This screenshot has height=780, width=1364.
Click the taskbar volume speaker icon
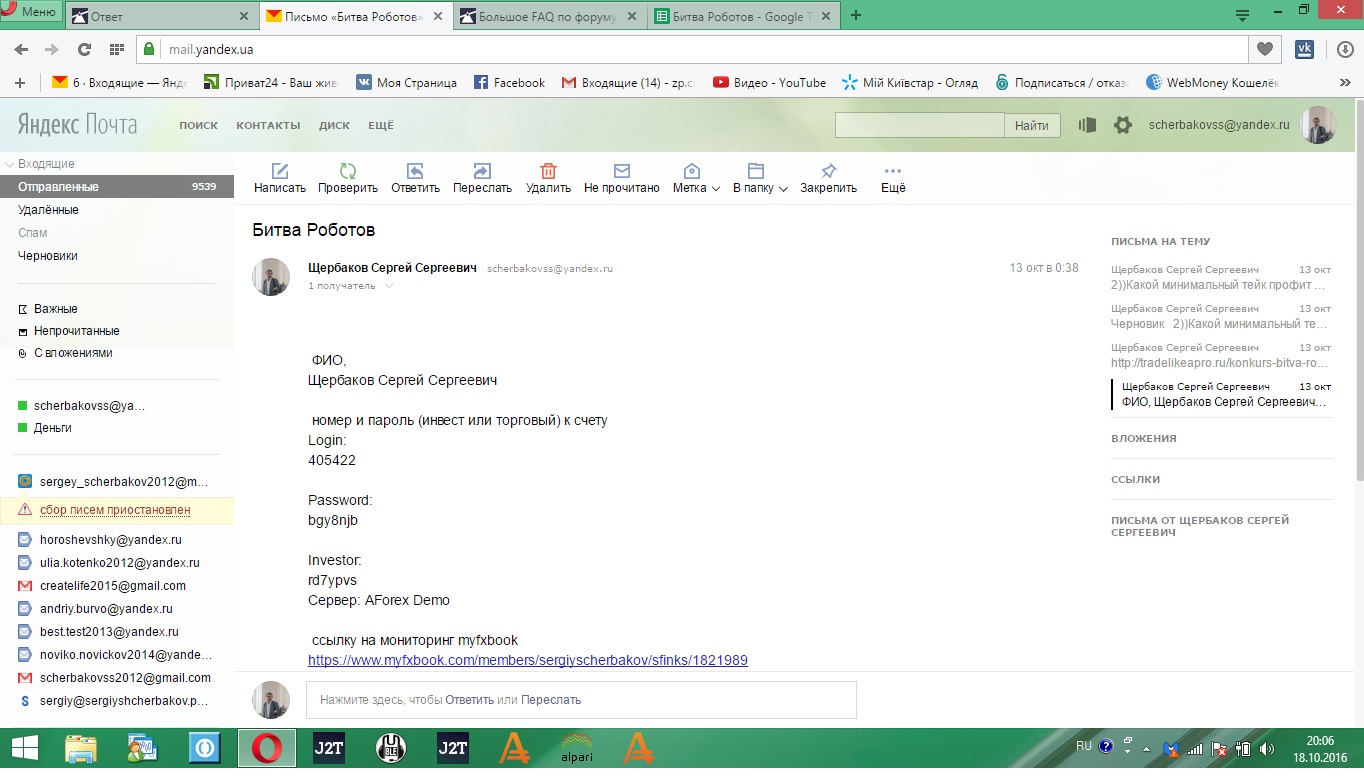pyautogui.click(x=1266, y=748)
